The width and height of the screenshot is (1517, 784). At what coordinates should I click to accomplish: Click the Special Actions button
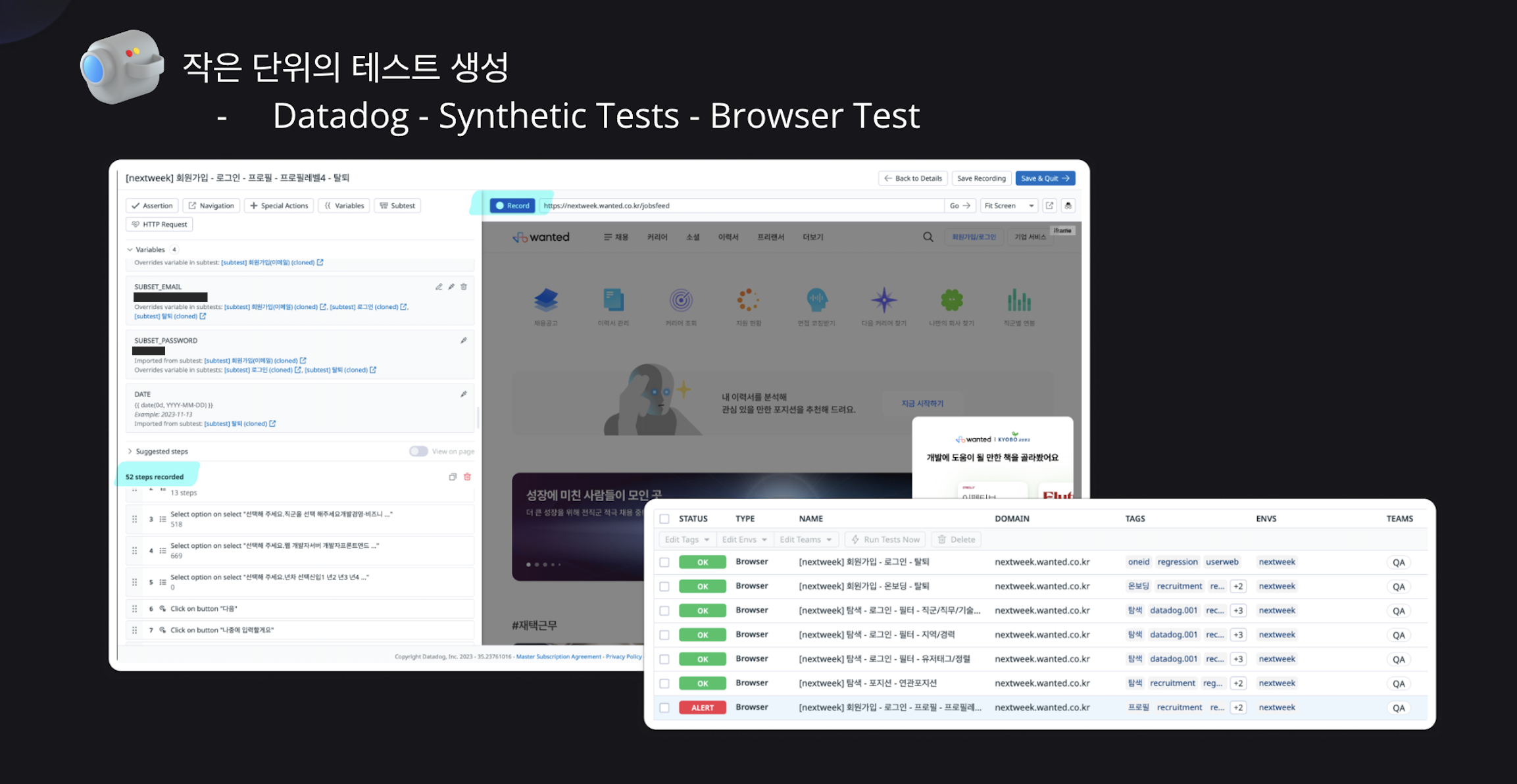tap(279, 206)
